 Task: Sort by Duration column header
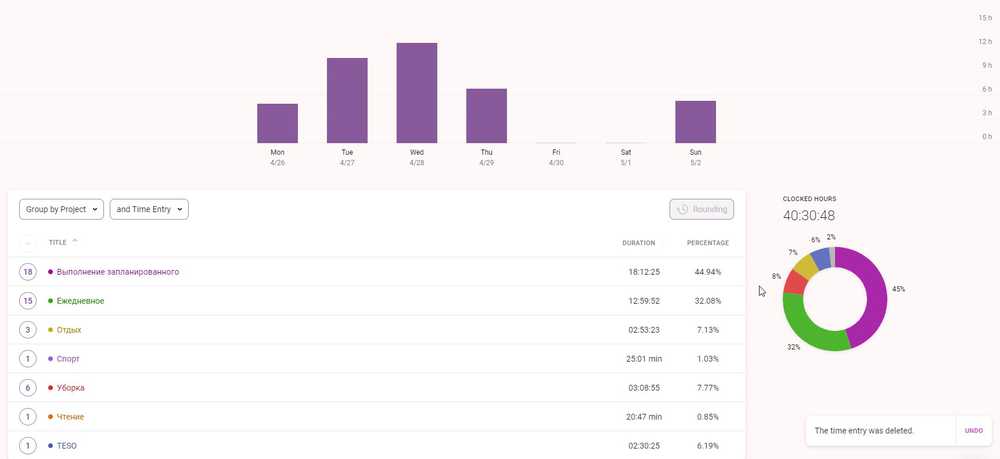637,243
